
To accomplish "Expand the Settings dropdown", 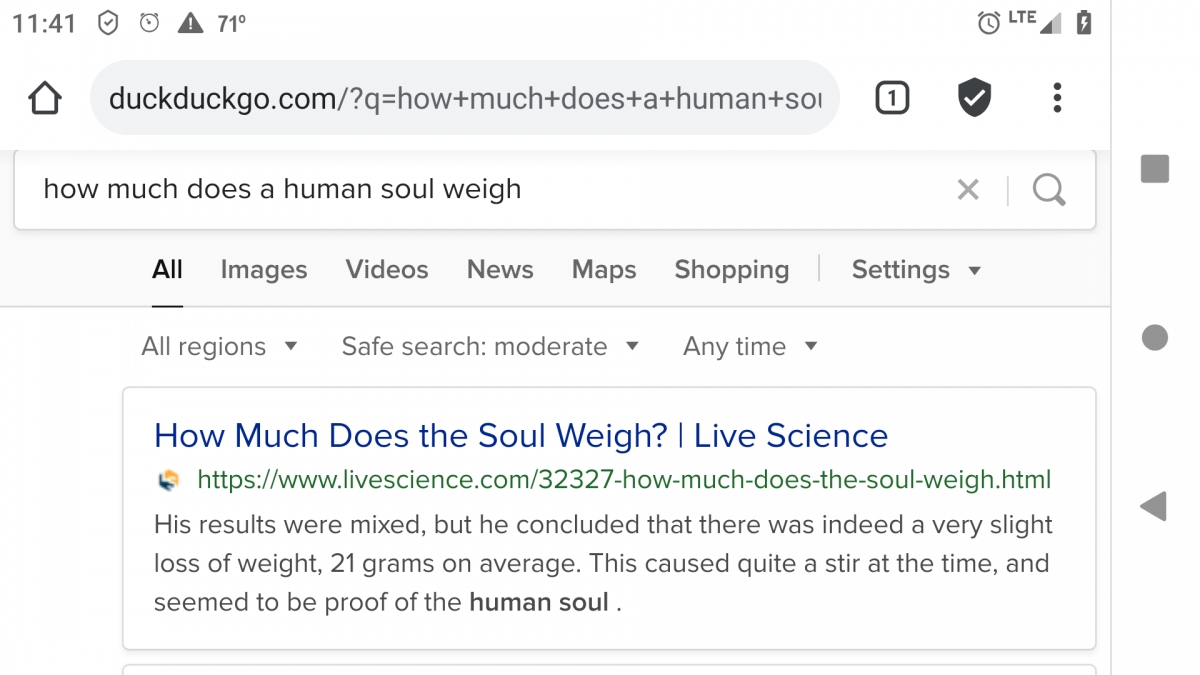I will 915,270.
